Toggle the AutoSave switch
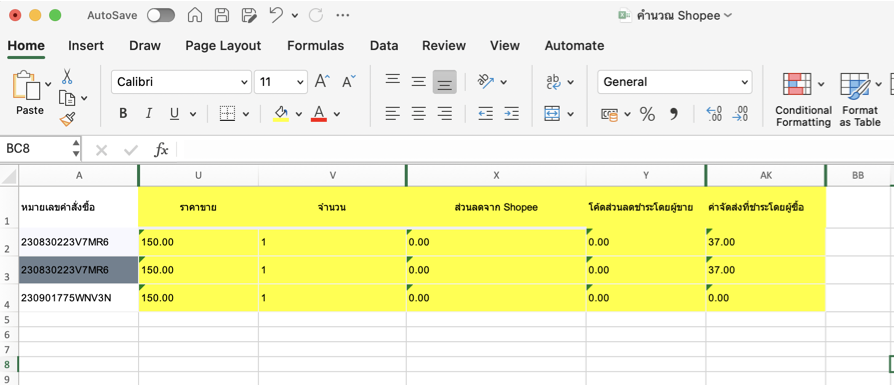 [x=161, y=15]
